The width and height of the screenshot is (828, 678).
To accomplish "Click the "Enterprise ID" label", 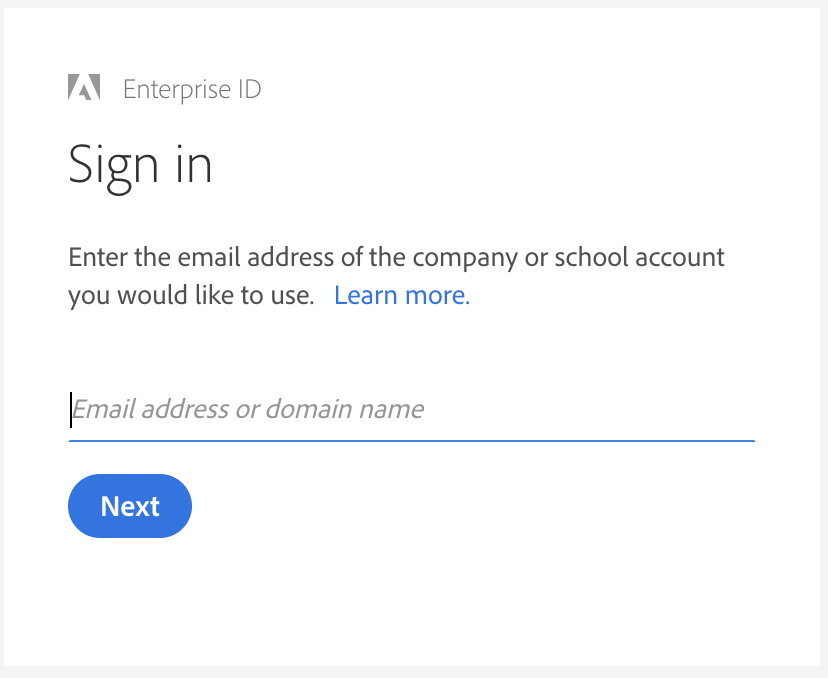I will click(x=192, y=89).
